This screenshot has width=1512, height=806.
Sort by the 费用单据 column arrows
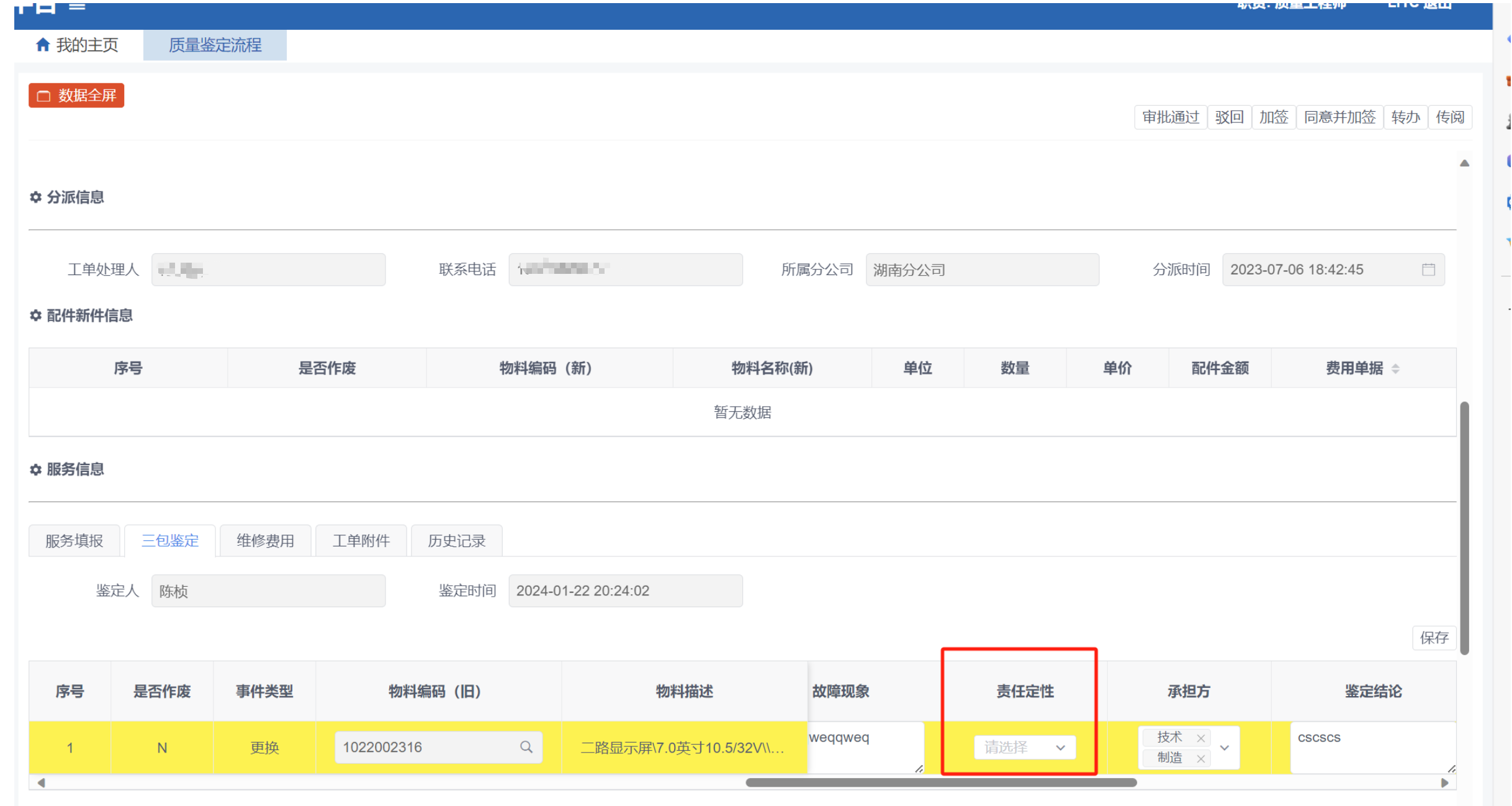(x=1395, y=369)
